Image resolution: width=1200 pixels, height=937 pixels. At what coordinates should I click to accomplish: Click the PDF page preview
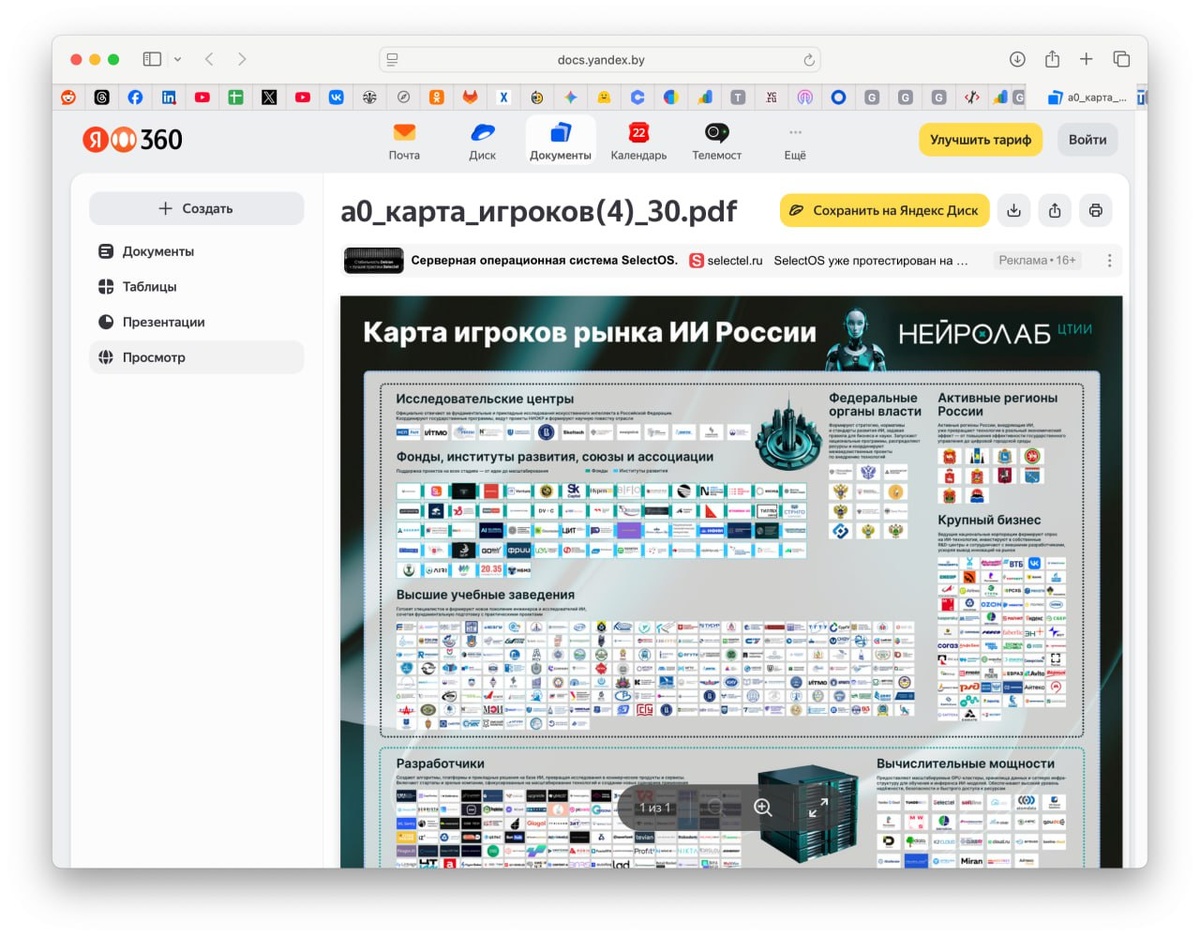coord(731,581)
